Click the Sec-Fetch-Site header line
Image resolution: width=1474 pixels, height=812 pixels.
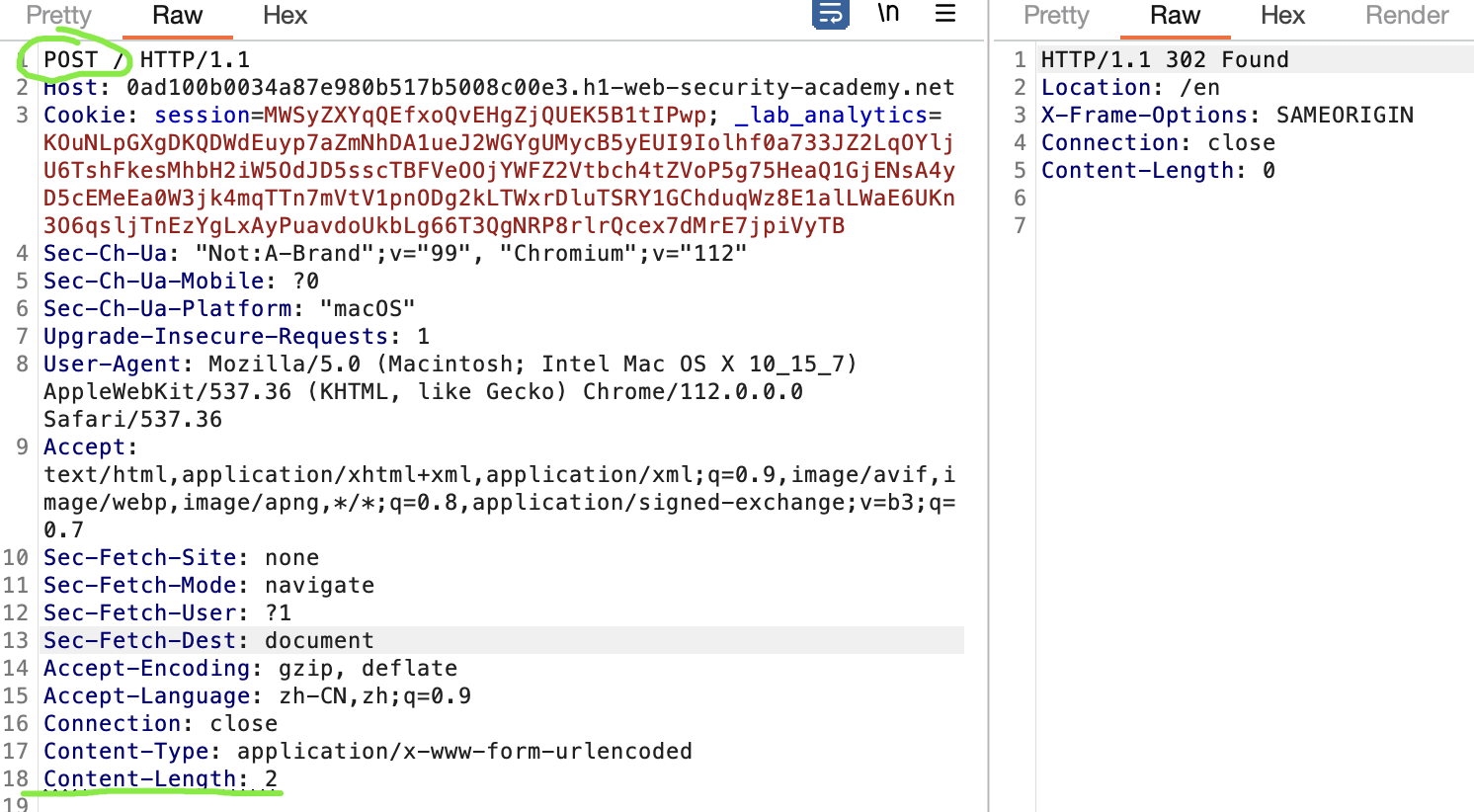[x=181, y=557]
